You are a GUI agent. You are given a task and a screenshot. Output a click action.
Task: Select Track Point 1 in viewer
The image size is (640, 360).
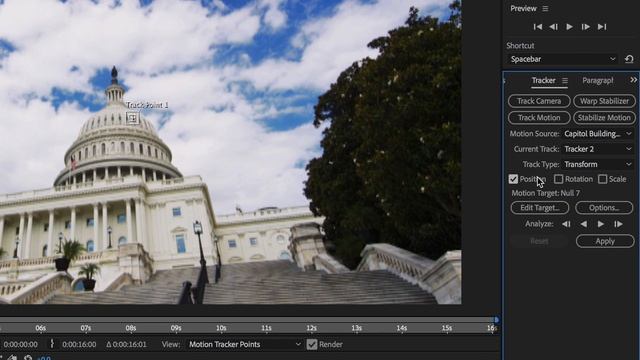pyautogui.click(x=132, y=118)
